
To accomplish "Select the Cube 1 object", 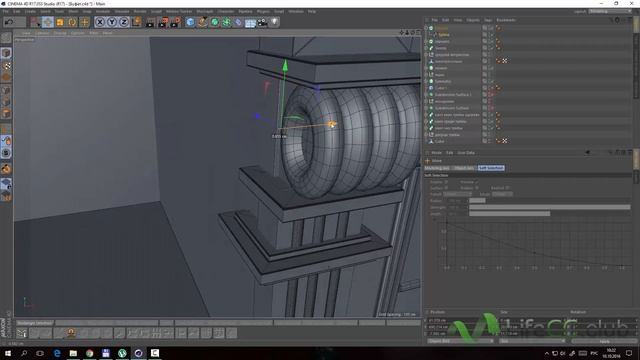I will [x=440, y=88].
